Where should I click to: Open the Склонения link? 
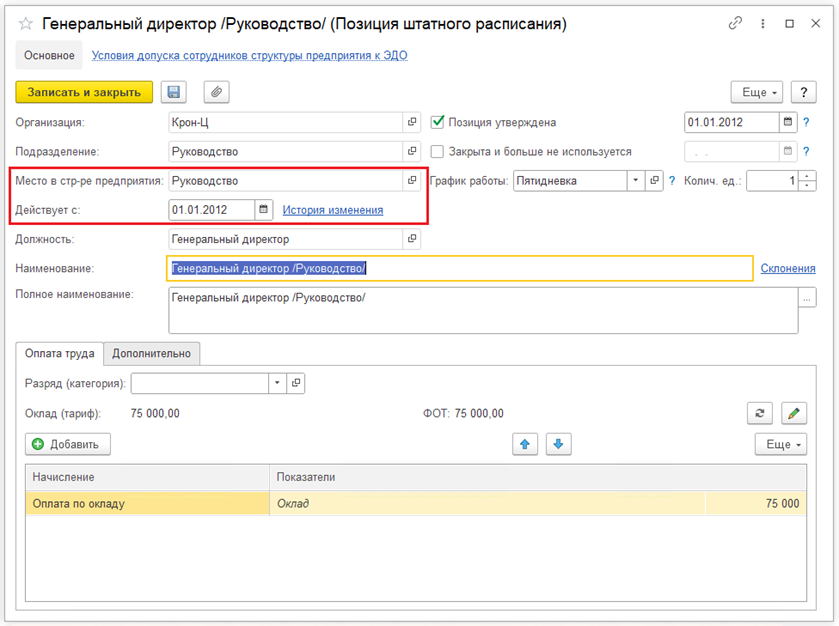(788, 268)
